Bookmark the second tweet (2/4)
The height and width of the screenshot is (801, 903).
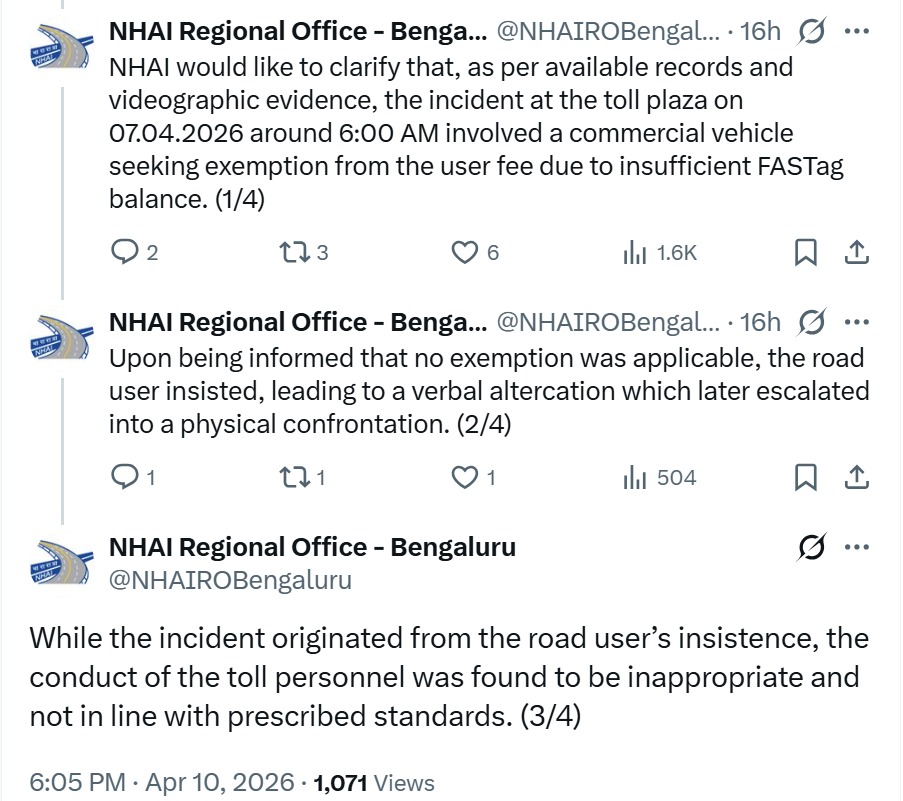point(805,479)
